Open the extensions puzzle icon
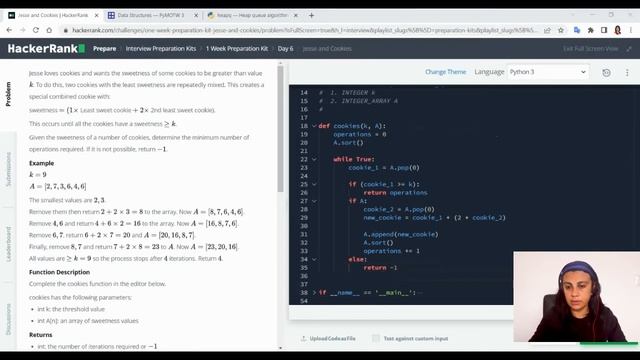The image size is (640, 360). pyautogui.click(x=590, y=30)
